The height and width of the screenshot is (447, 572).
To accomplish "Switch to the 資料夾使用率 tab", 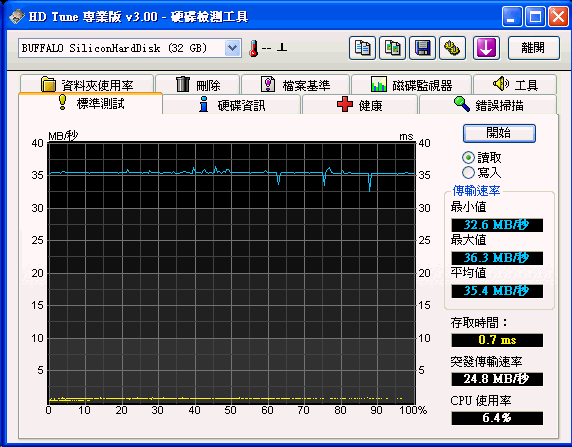I will (x=87, y=84).
